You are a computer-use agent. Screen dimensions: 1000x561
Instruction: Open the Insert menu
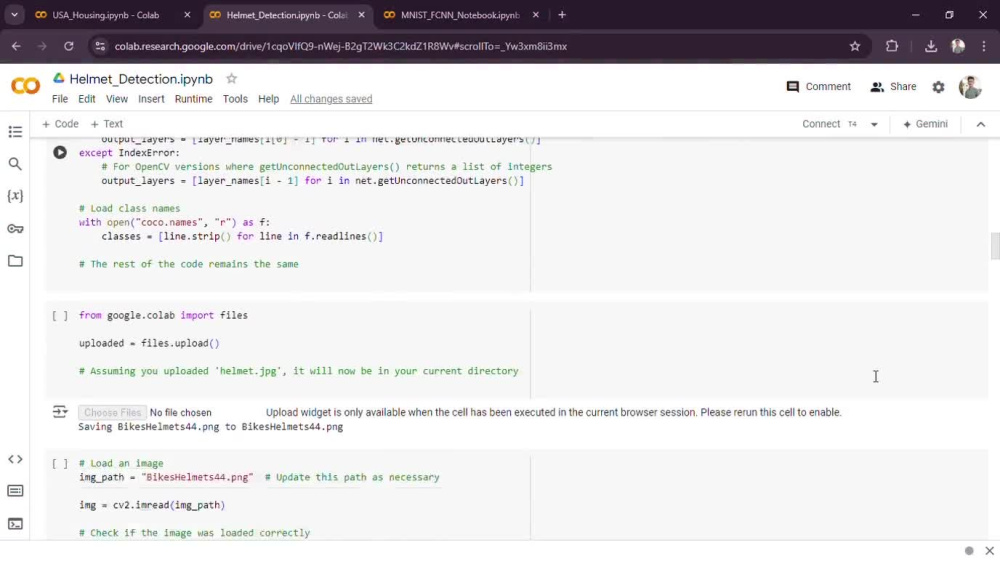coord(151,99)
